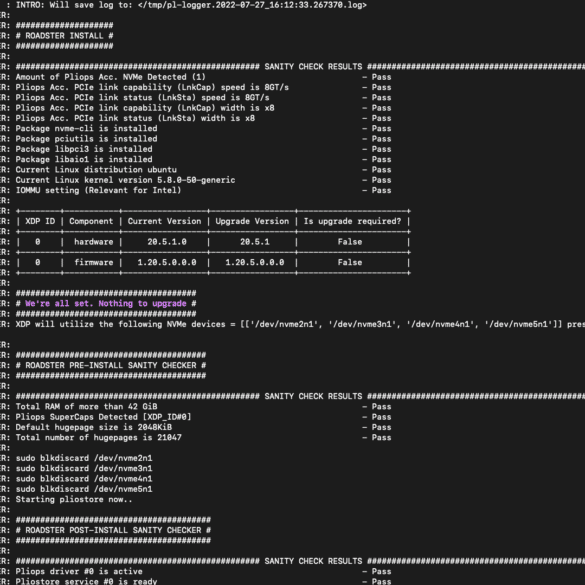
Task: Click the upgrade version 20.5.1 cell
Action: [x=255, y=242]
